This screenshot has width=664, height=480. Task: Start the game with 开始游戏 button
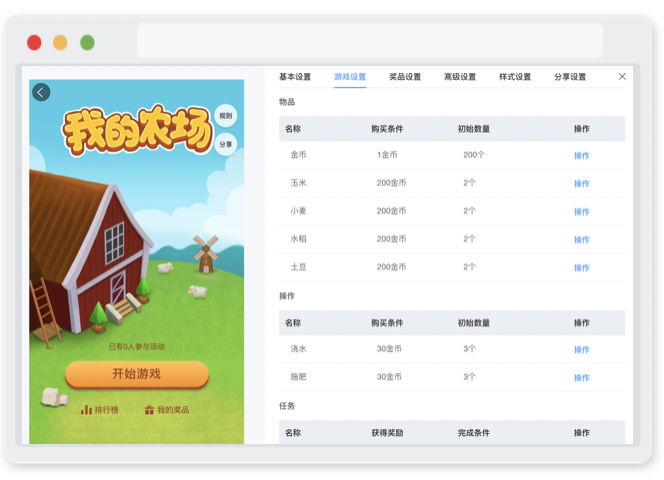point(137,374)
